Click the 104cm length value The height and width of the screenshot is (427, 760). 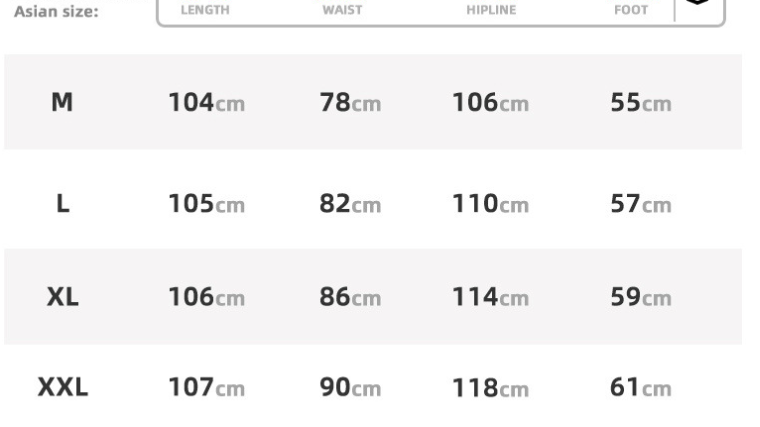[x=205, y=103]
